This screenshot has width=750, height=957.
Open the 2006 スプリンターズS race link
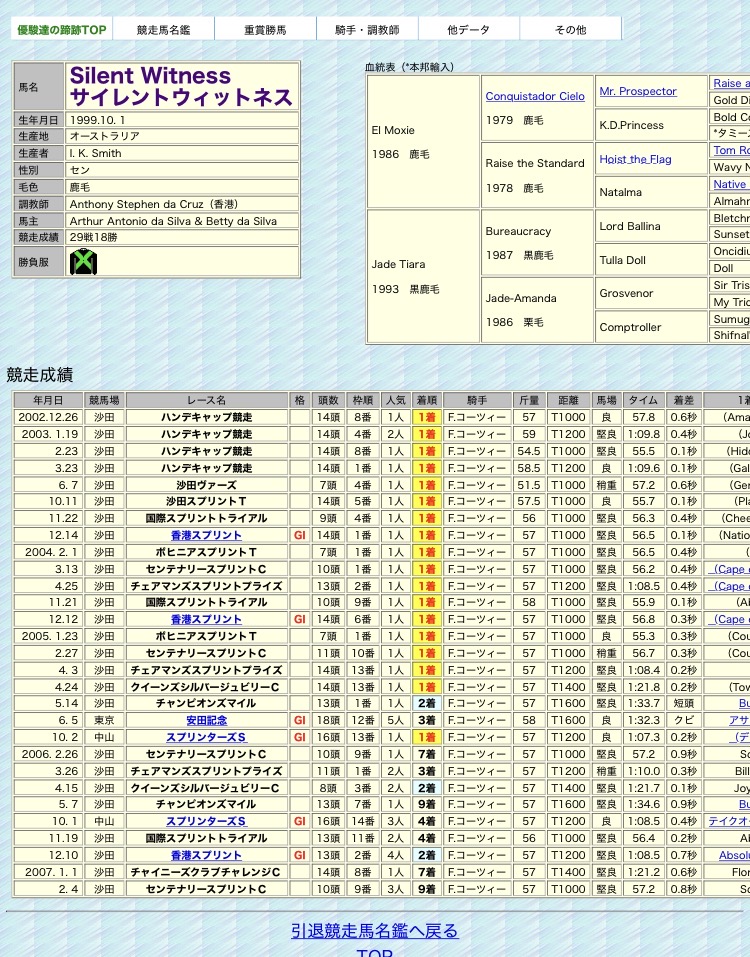[x=206, y=822]
